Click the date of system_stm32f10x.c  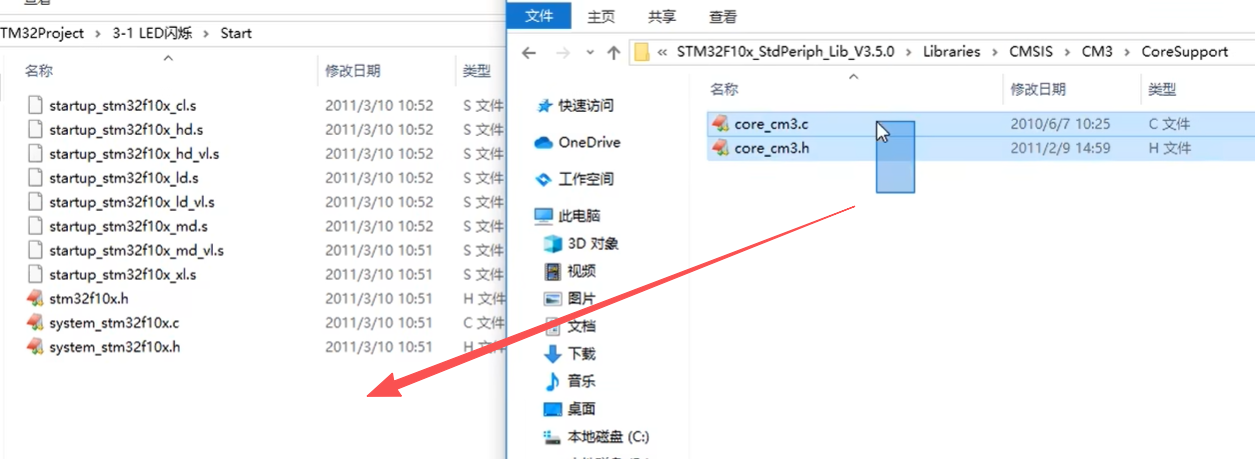(x=379, y=323)
